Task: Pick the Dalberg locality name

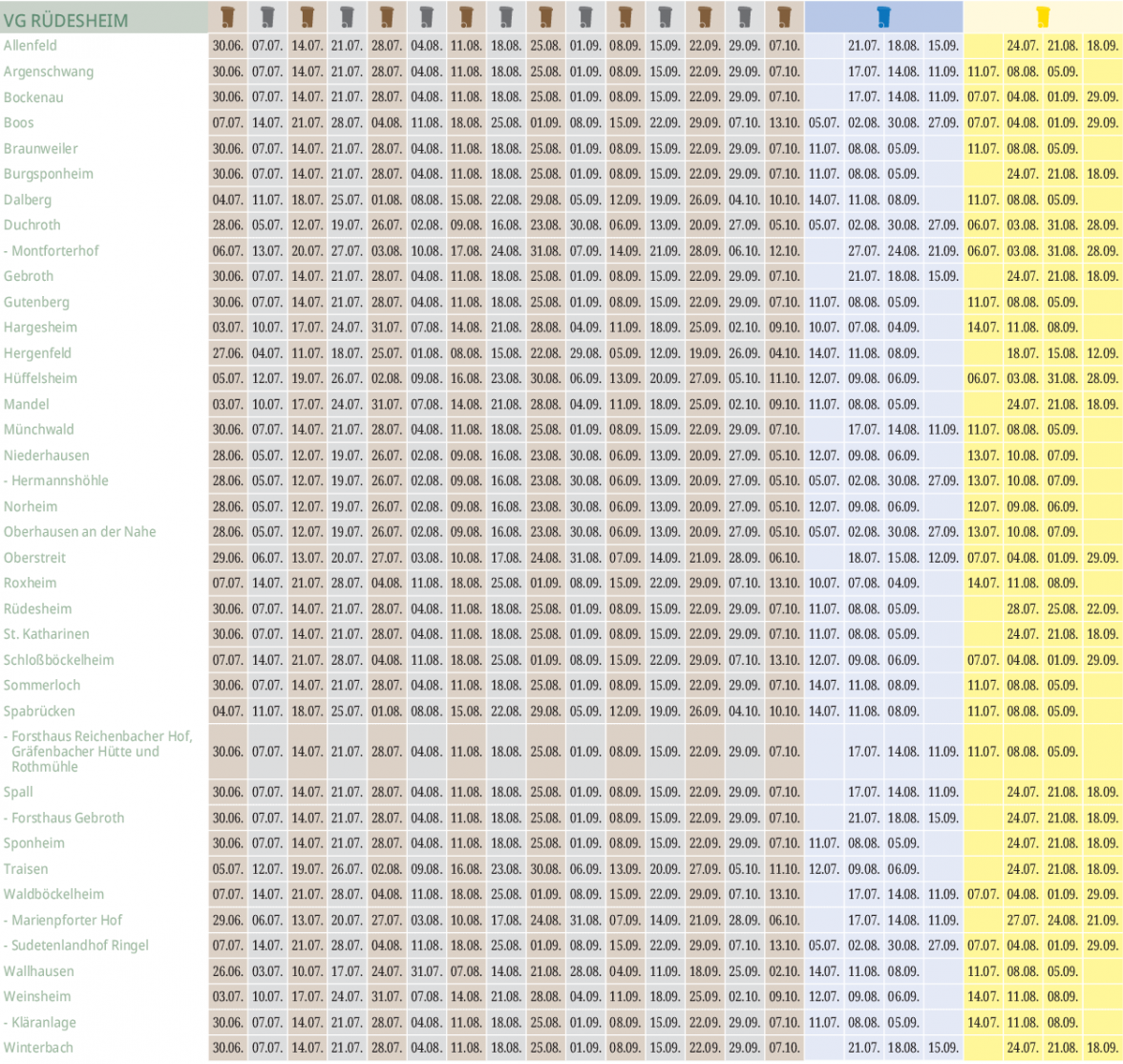Action: (27, 200)
